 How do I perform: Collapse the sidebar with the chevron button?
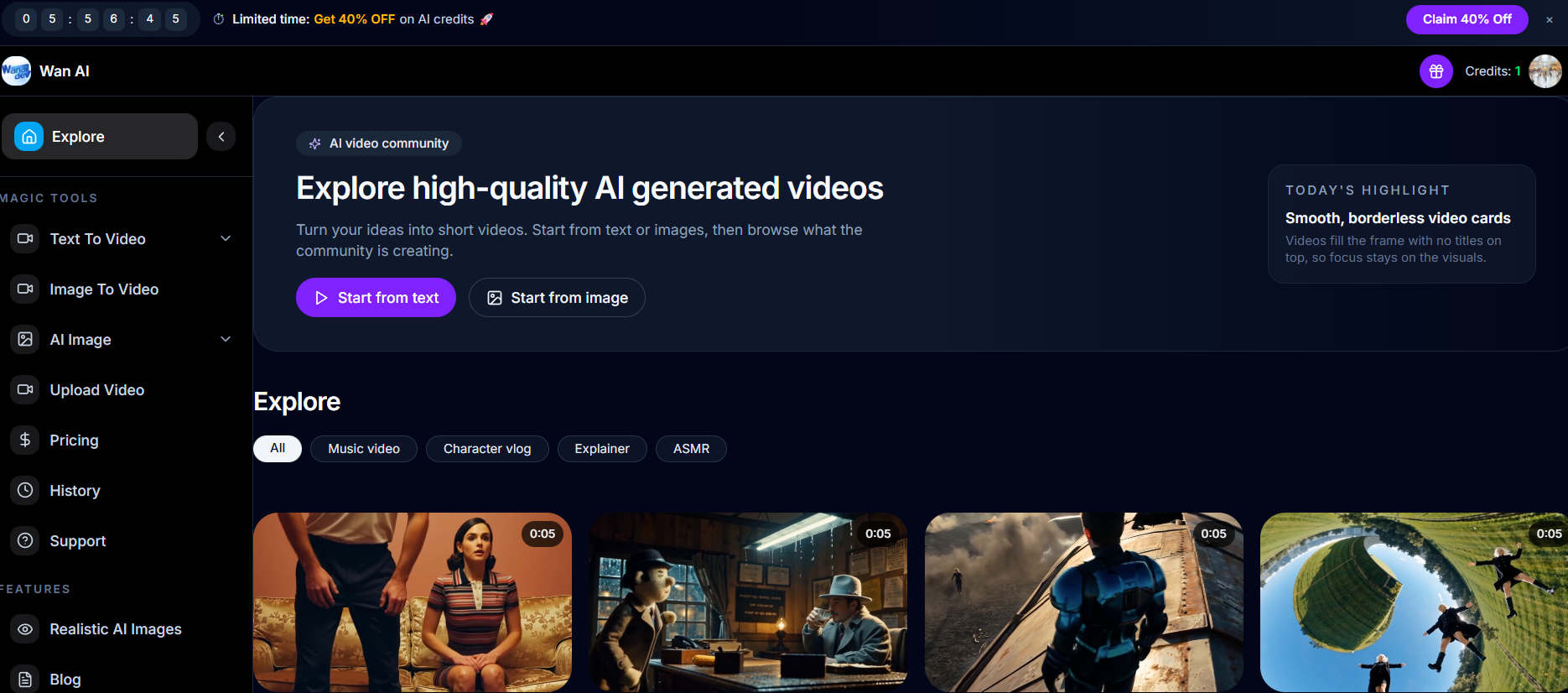click(221, 137)
